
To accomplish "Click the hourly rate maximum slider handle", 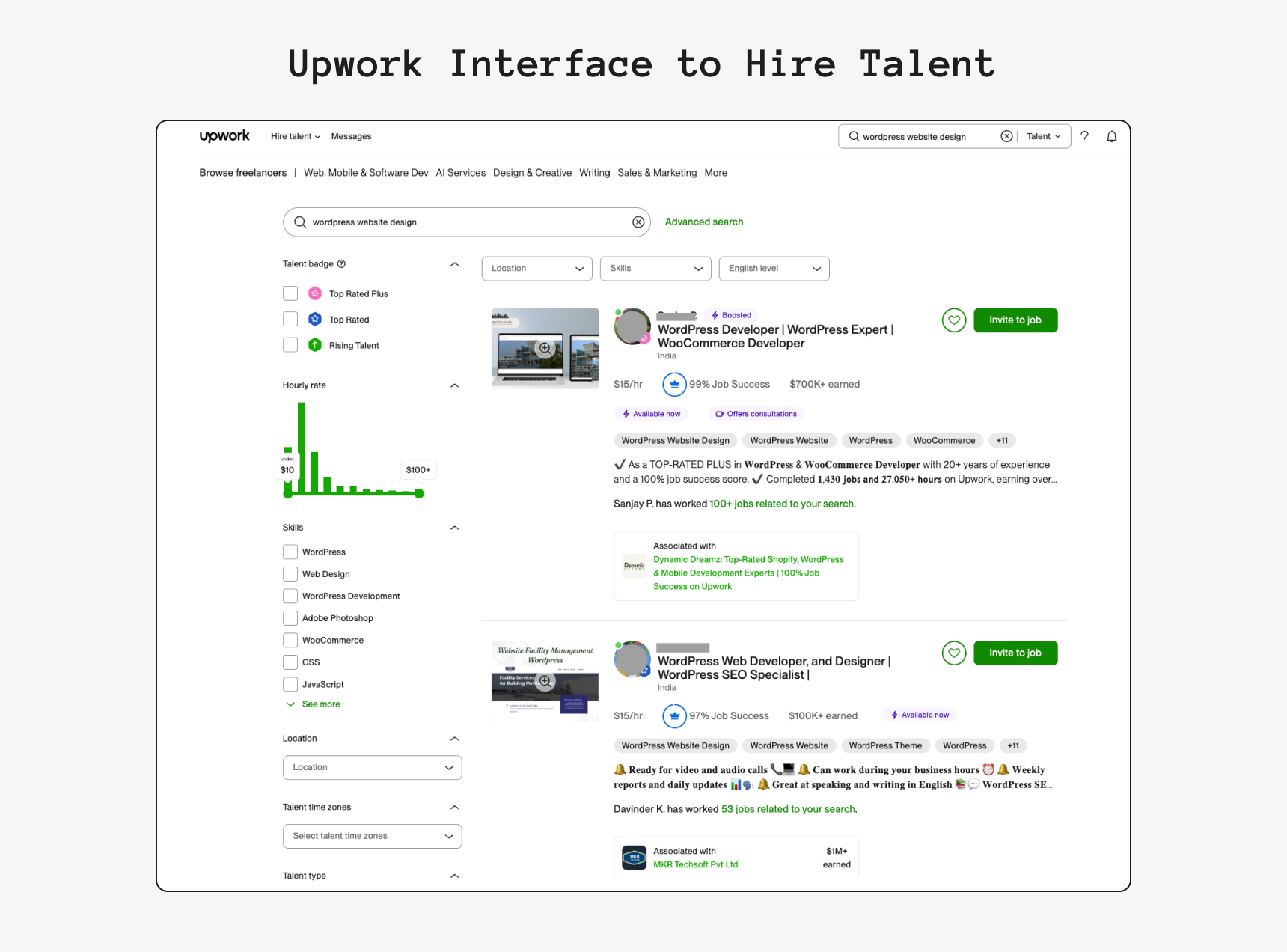I will 419,494.
